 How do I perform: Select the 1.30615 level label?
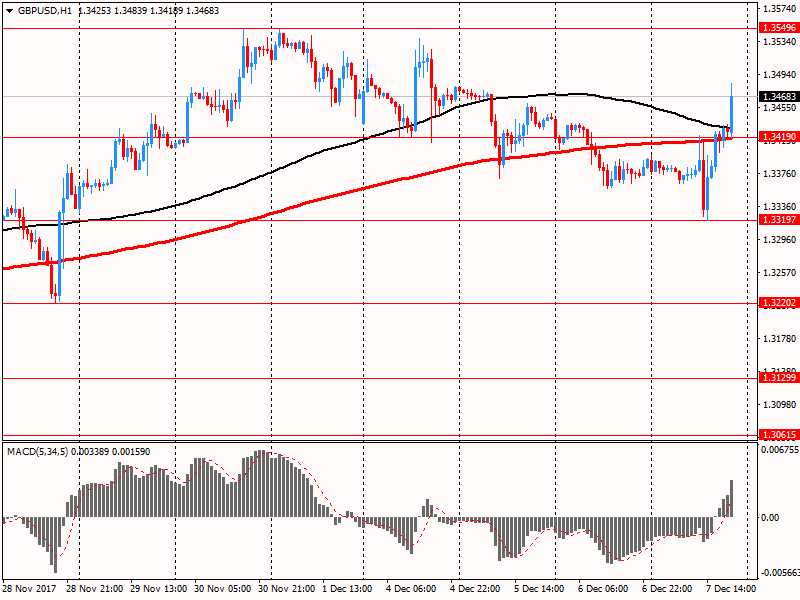(x=779, y=435)
